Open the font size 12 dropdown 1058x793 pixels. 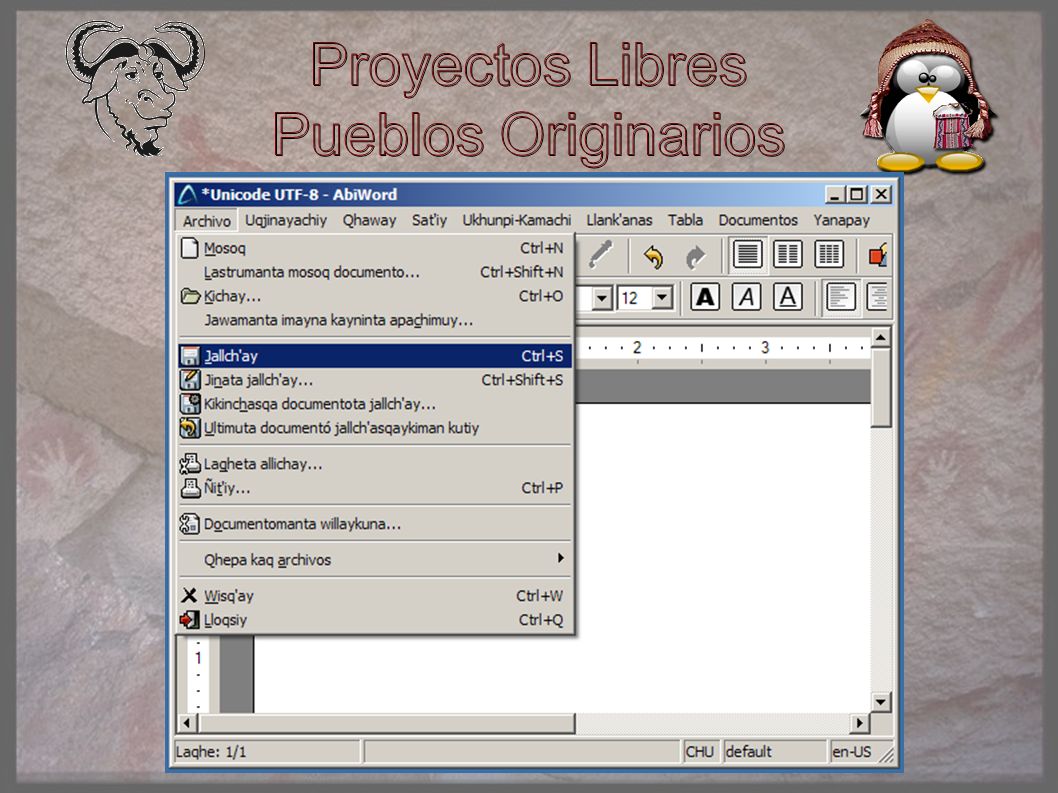point(662,298)
